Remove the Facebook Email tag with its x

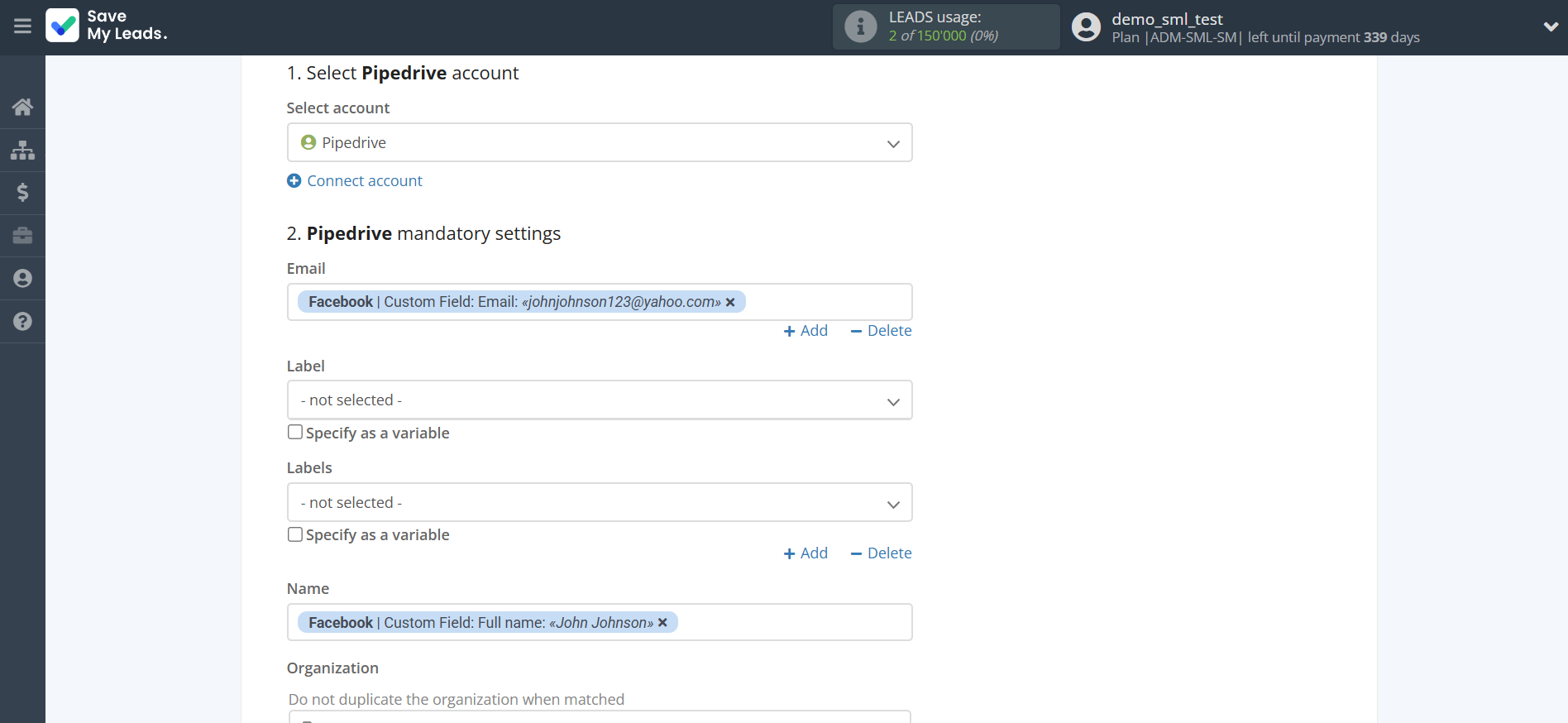click(730, 303)
